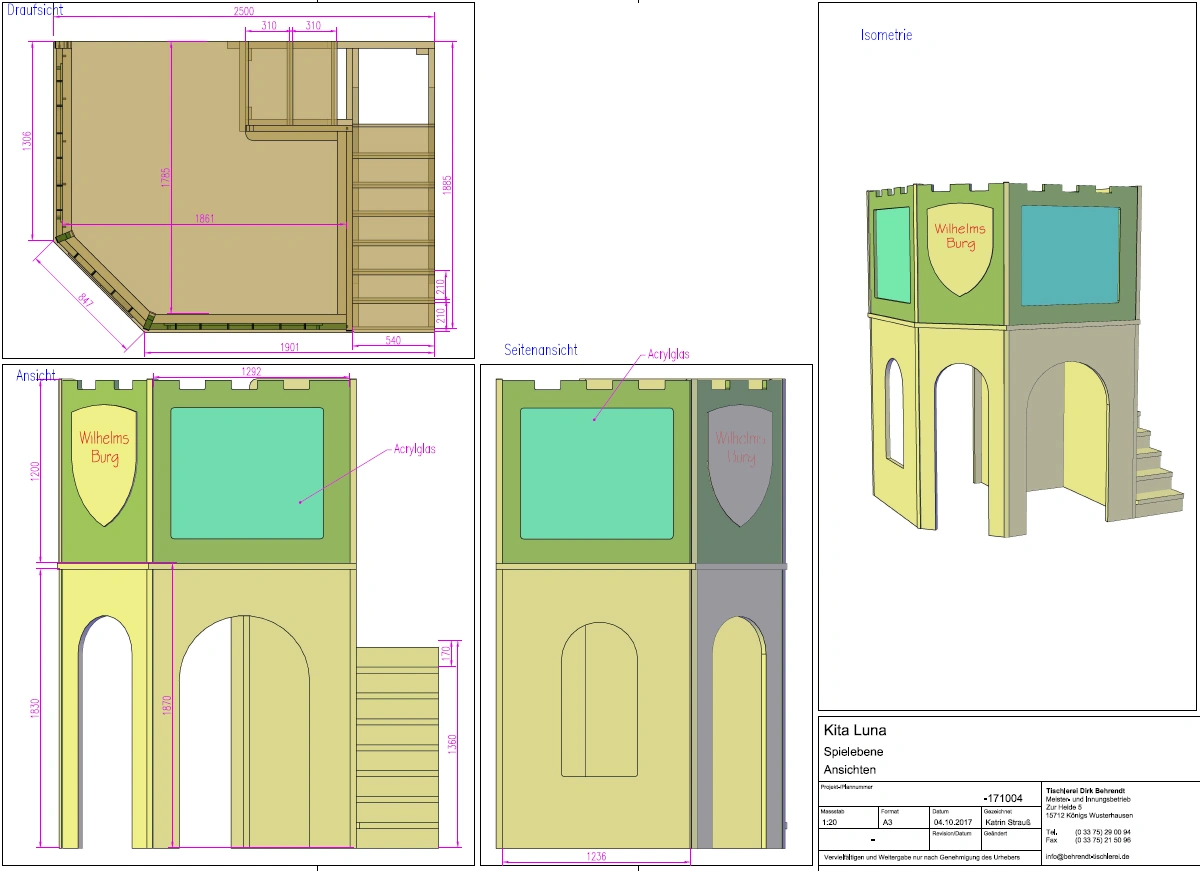Select the Acrylglas label in the Ansicht view
Viewport: 1200px width, 871px height.
(415, 449)
